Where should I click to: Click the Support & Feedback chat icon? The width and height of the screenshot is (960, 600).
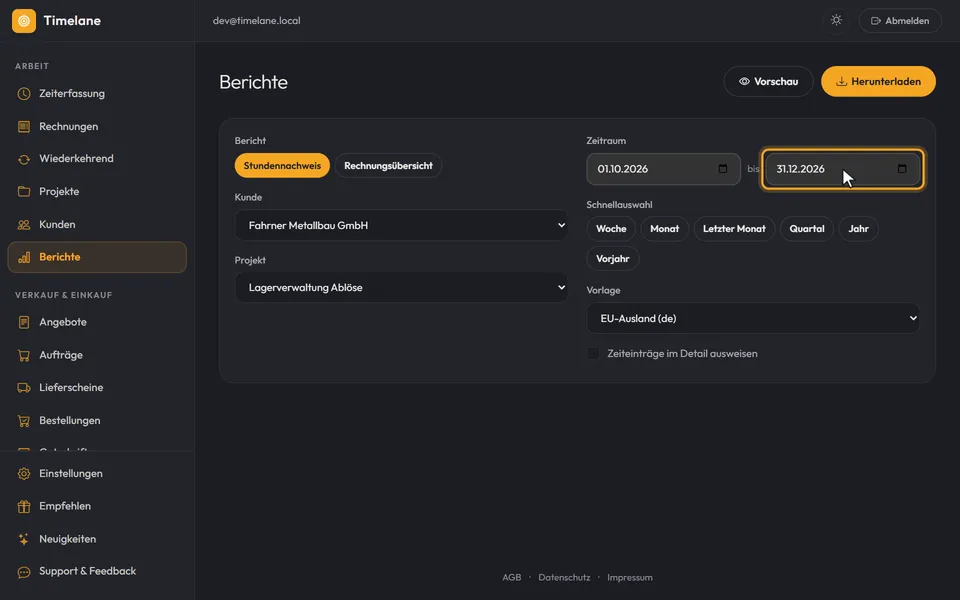pyautogui.click(x=24, y=572)
